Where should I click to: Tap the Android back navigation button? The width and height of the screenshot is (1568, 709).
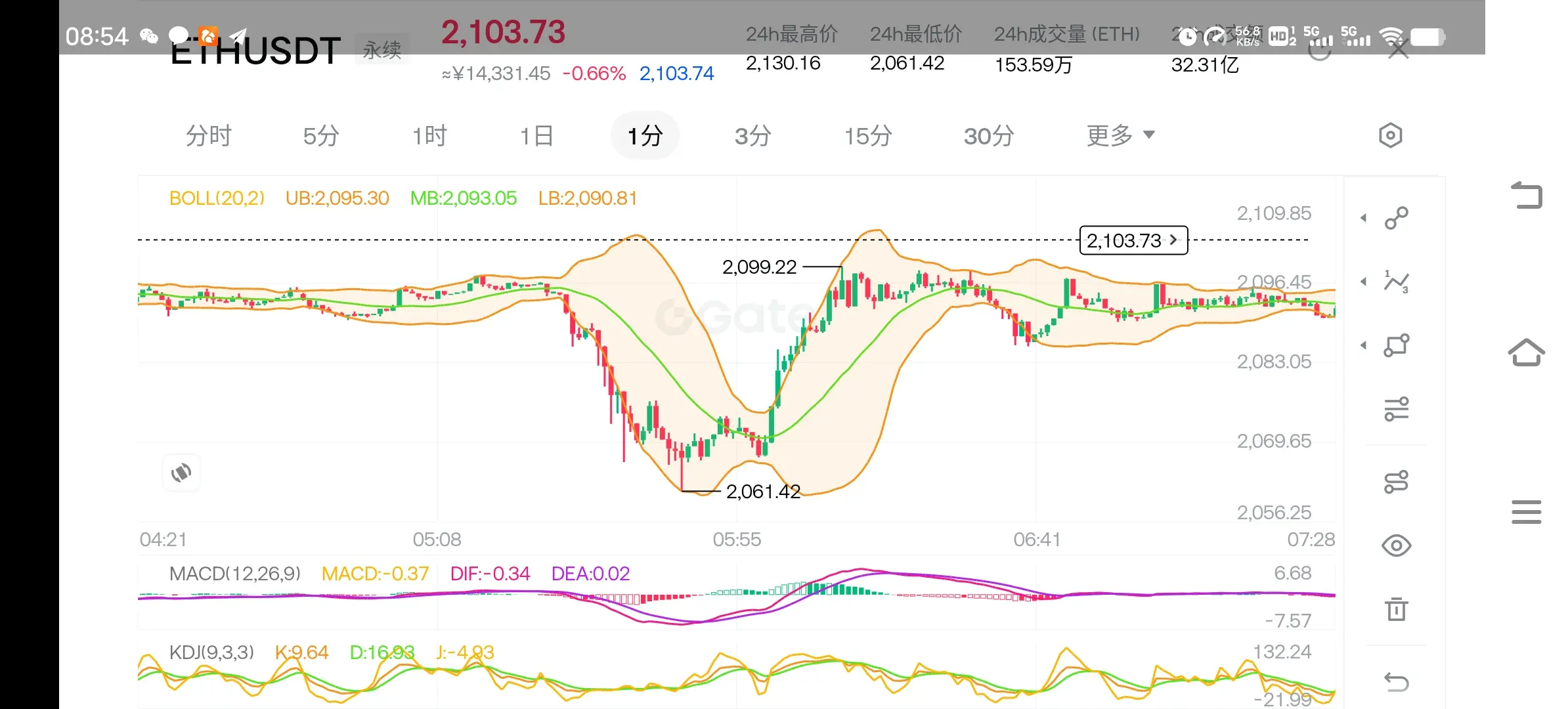[1527, 195]
